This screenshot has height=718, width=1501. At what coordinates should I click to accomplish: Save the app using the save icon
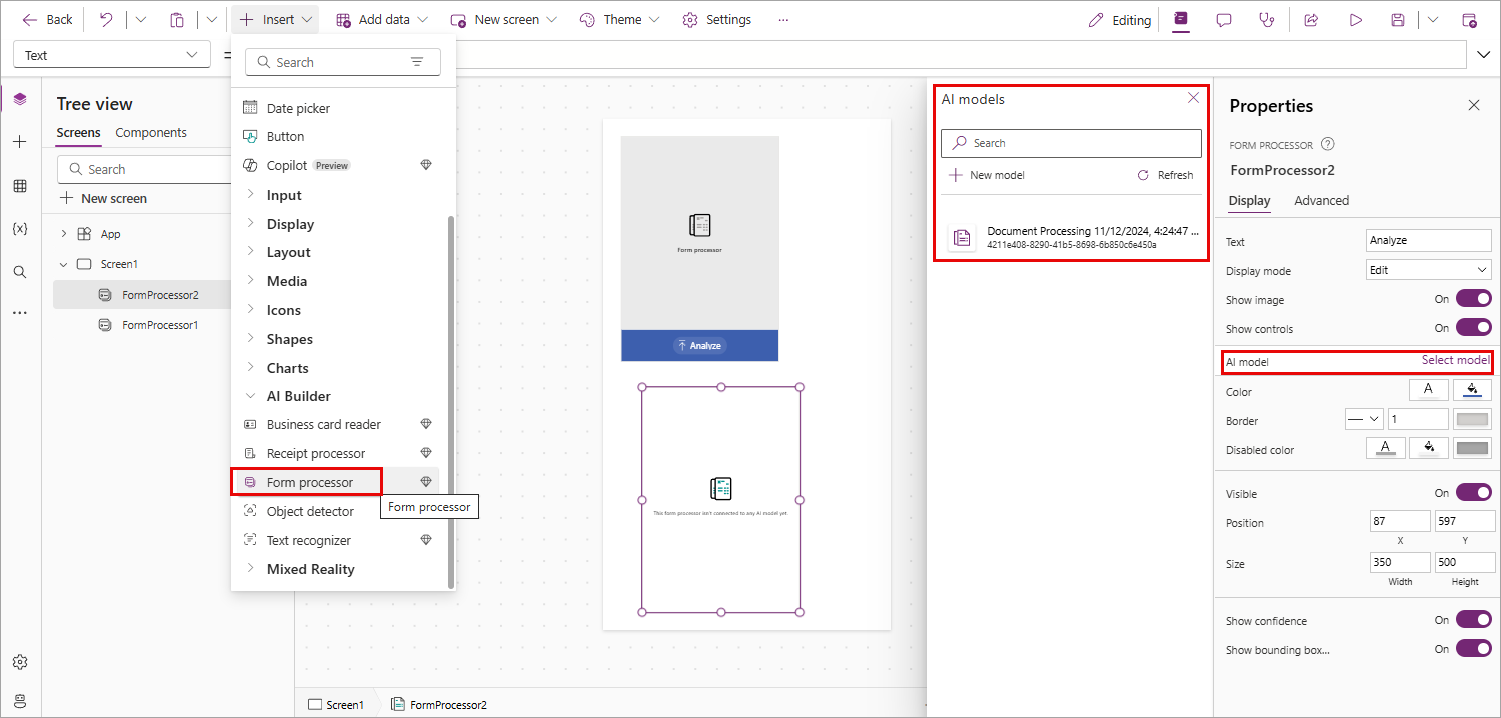(1397, 19)
